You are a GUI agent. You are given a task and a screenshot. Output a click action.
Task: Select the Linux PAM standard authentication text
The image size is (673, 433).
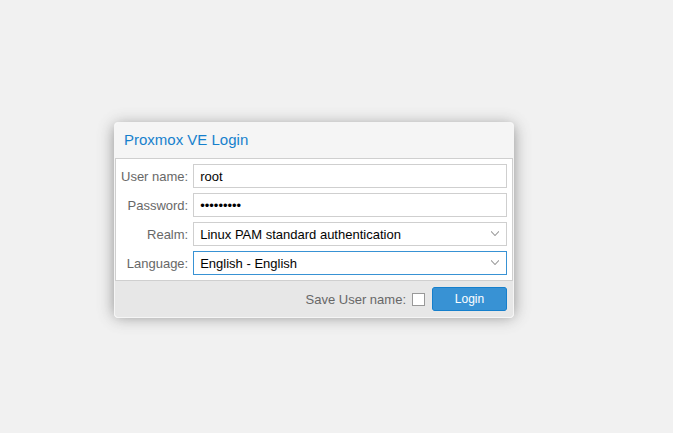(300, 235)
